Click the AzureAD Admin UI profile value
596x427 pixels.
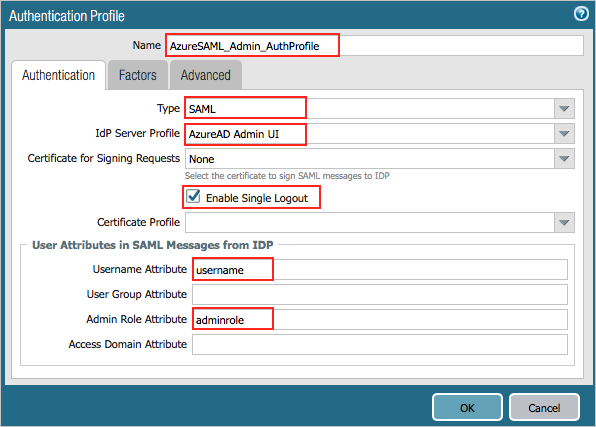coord(234,134)
